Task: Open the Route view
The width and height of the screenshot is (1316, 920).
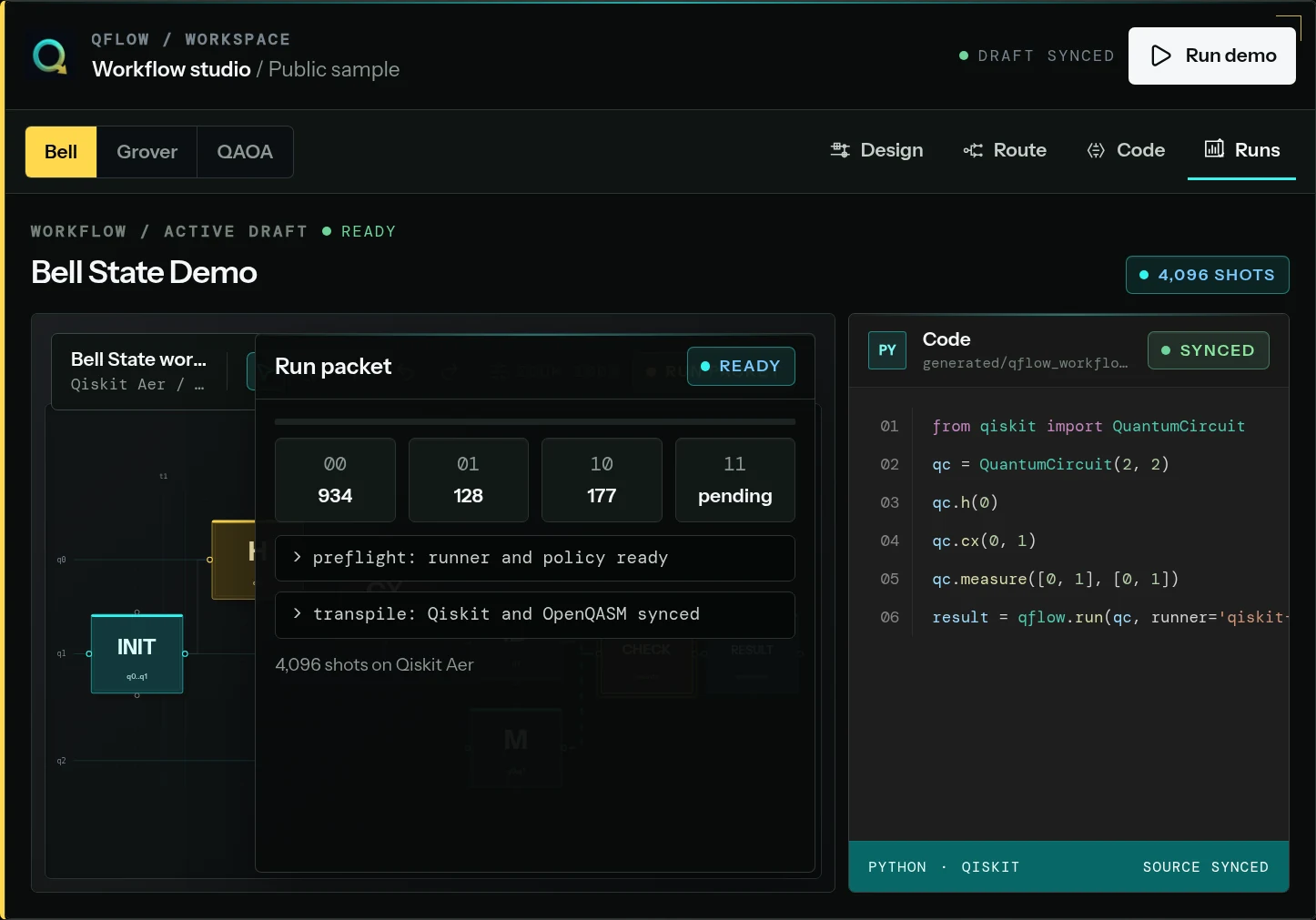Action: click(1005, 150)
